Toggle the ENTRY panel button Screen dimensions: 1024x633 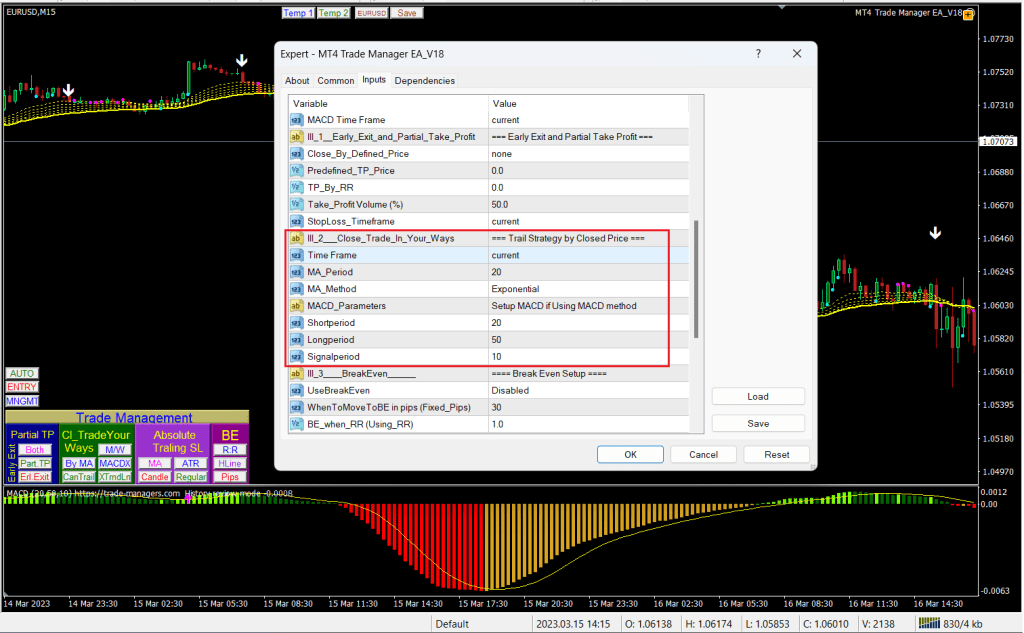pyautogui.click(x=21, y=387)
